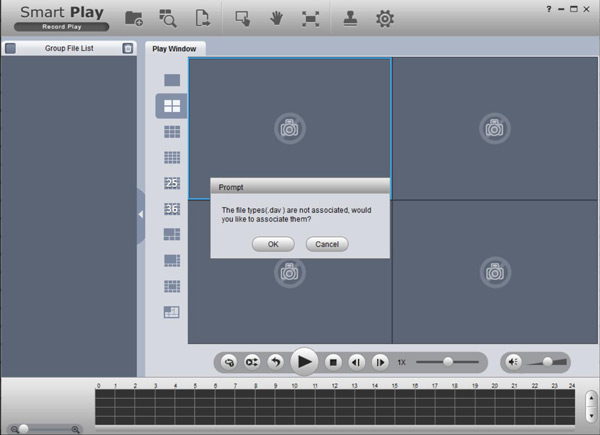Adjust the volume slider handle
600x435 pixels.
[x=548, y=362]
